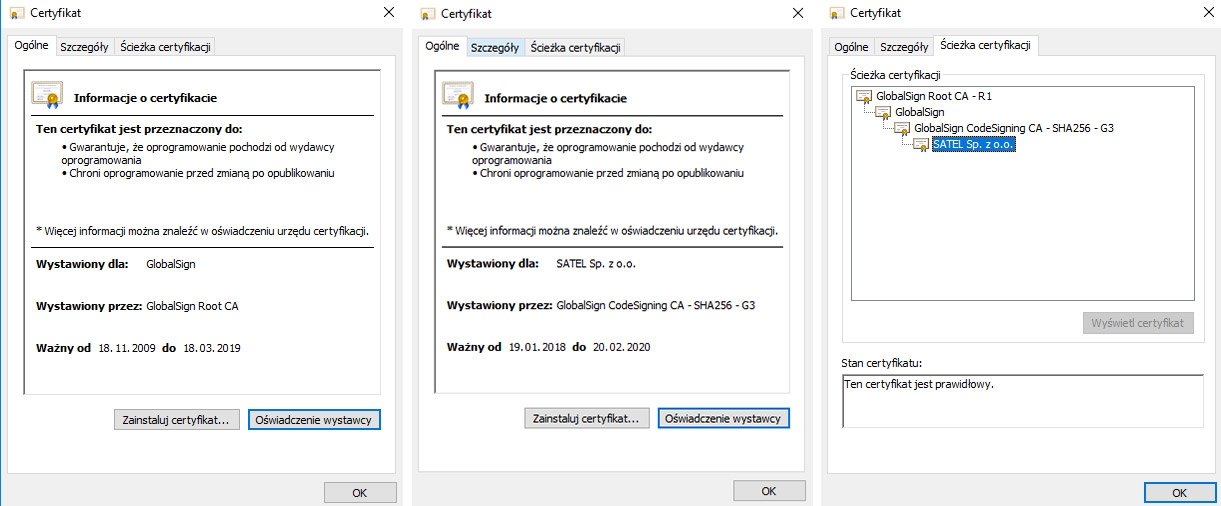Close the middle Certyfikat window

pyautogui.click(x=798, y=14)
